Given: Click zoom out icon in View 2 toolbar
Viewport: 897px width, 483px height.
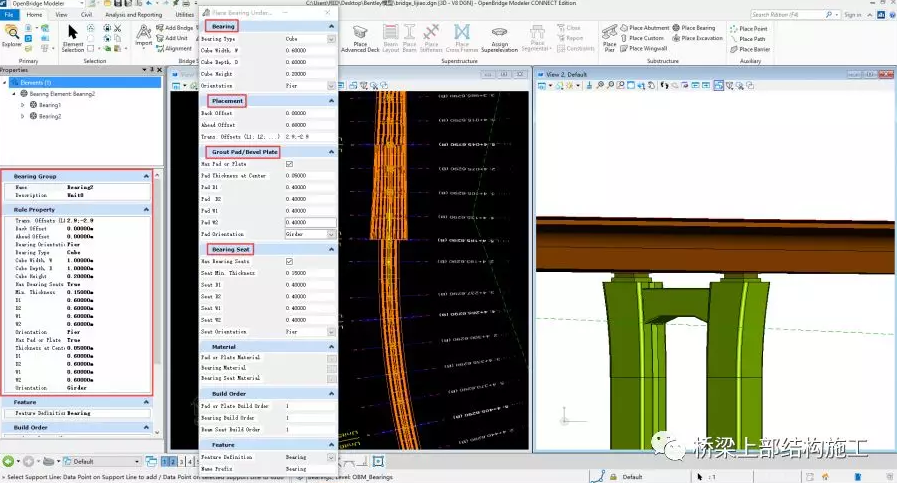Looking at the screenshot, I should (x=610, y=85).
